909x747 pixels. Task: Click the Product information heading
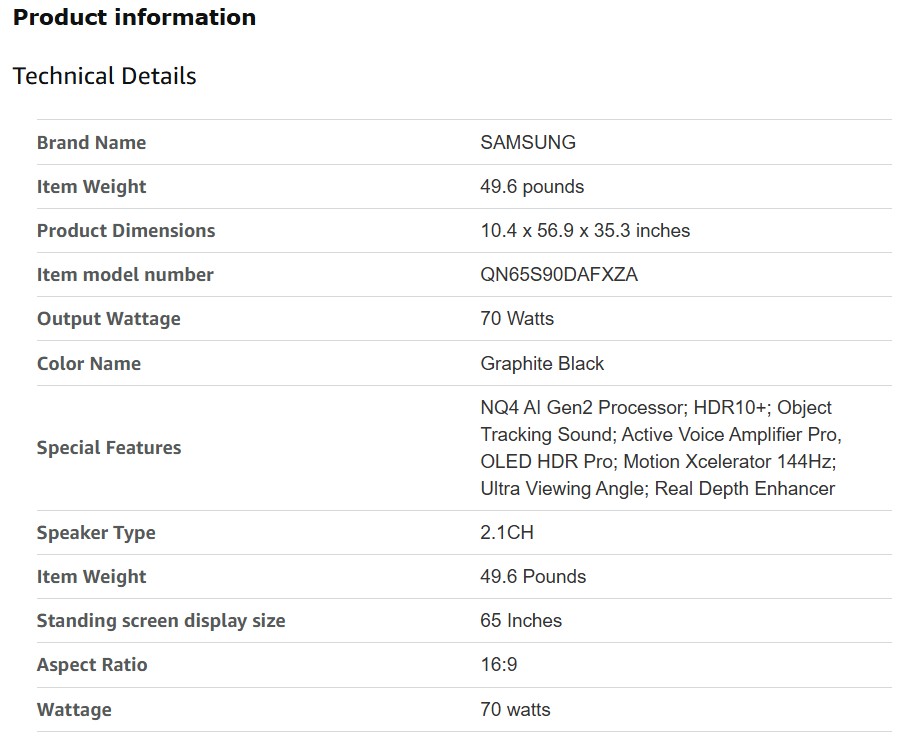click(134, 18)
